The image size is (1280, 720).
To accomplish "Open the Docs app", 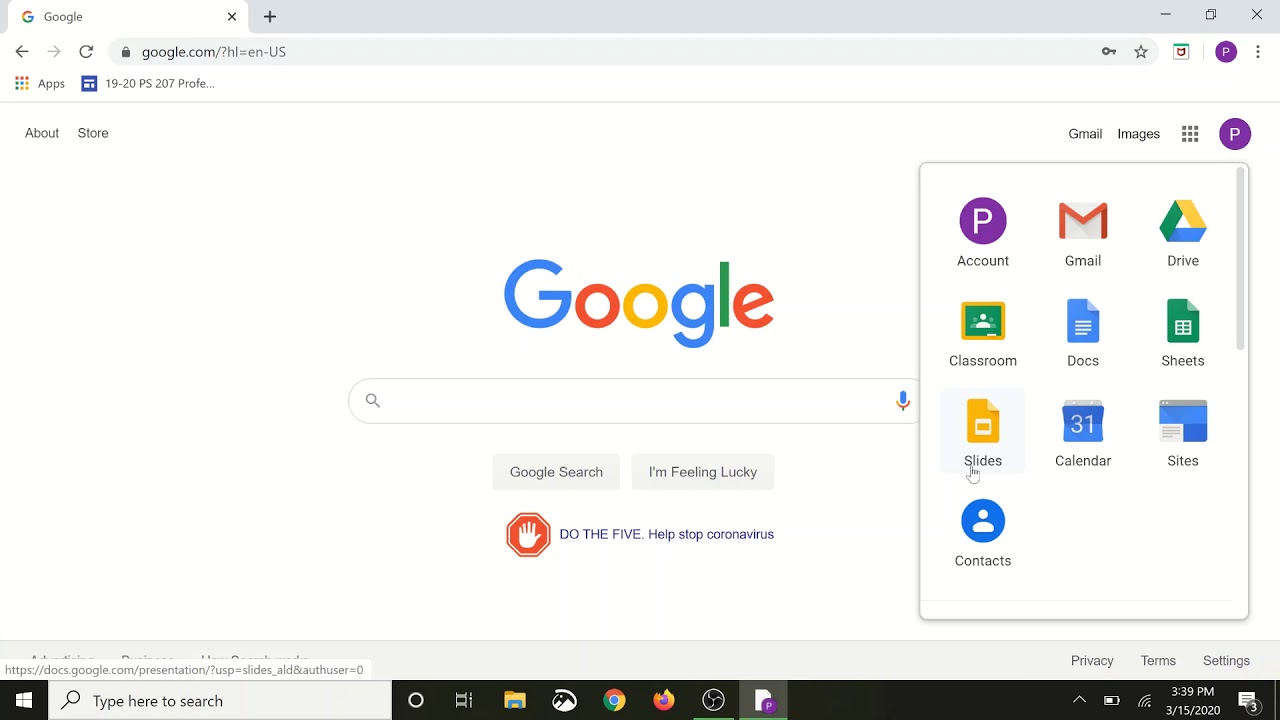I will click(x=1083, y=332).
